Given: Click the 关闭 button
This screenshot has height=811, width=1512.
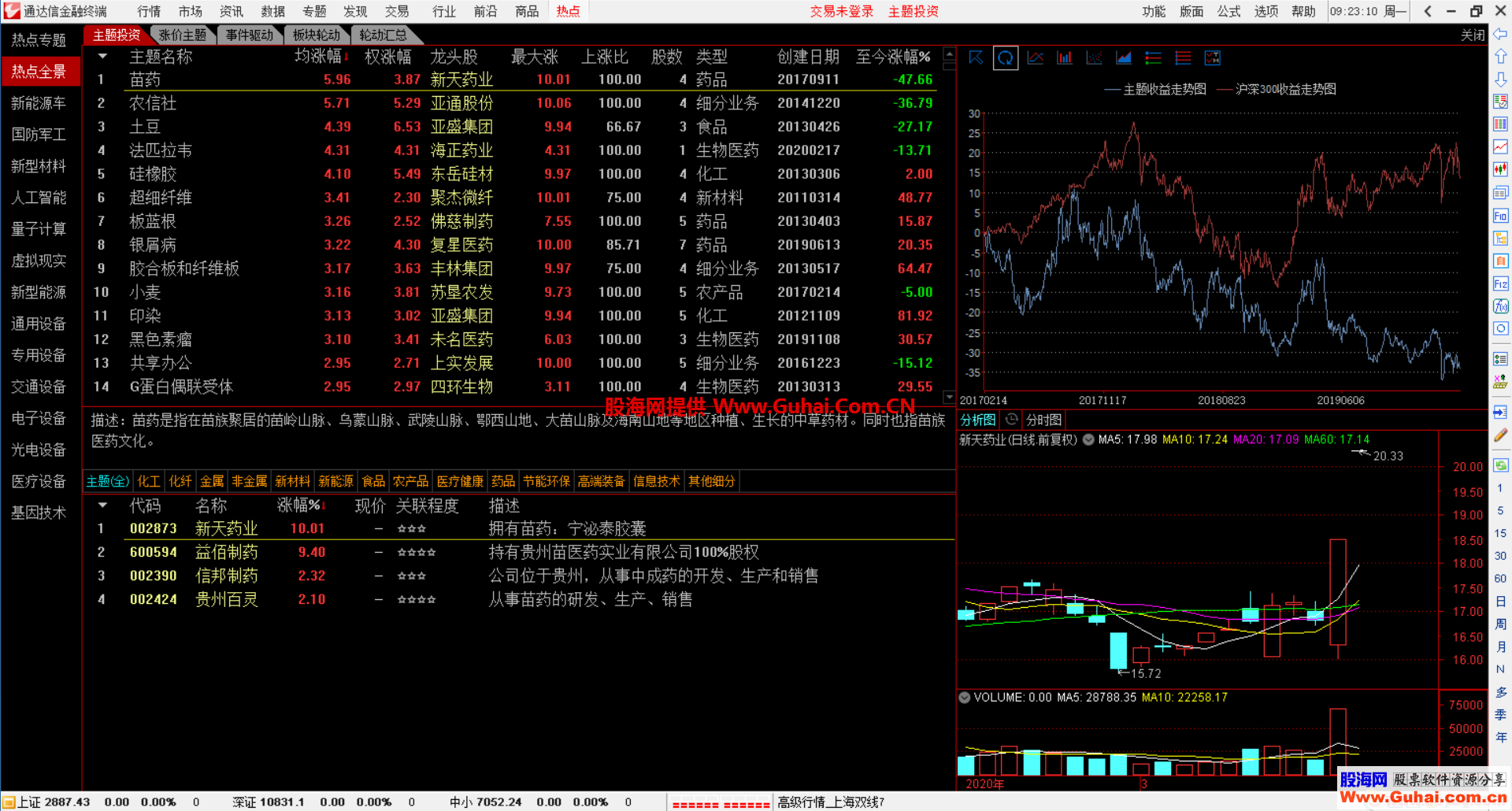Looking at the screenshot, I should click(x=1473, y=35).
